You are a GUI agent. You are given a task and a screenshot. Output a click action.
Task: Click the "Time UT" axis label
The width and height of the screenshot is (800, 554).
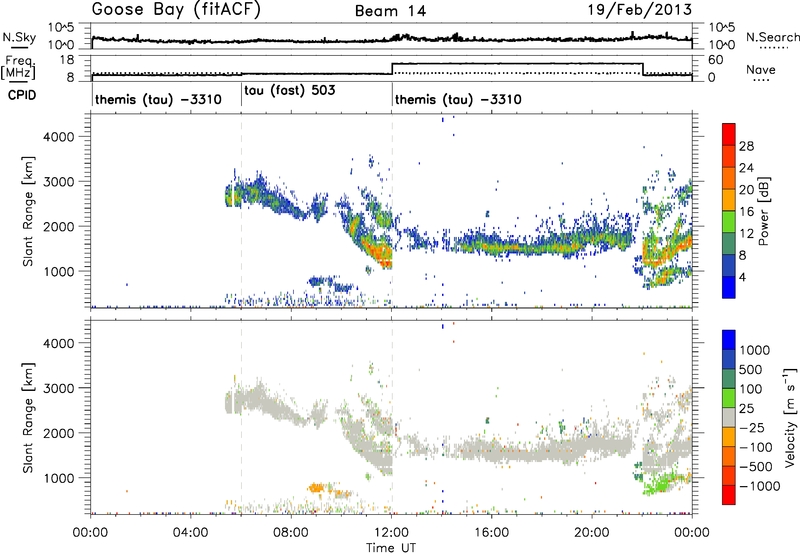391,548
